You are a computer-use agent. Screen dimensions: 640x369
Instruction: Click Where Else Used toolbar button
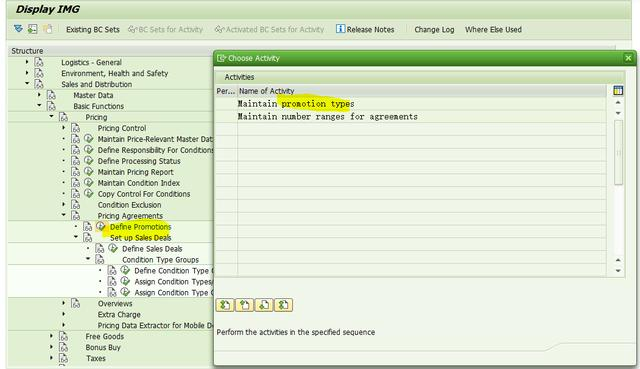(493, 29)
